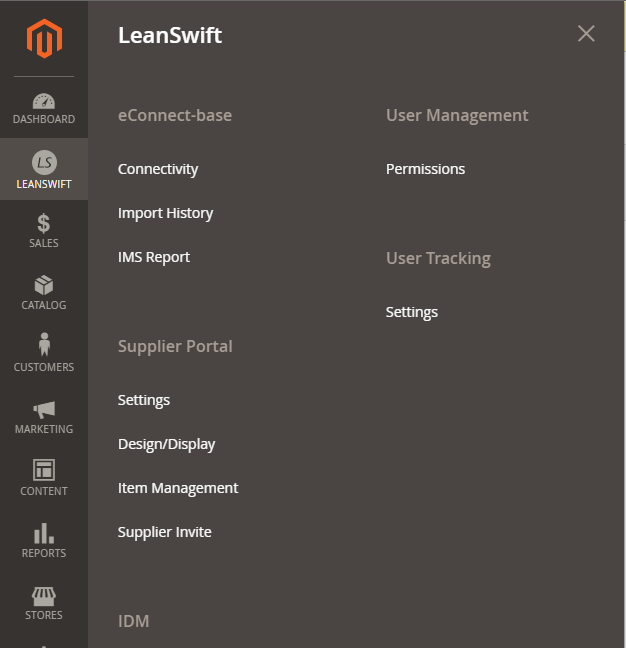Open IMS Report link
This screenshot has height=648, width=626.
pos(154,257)
